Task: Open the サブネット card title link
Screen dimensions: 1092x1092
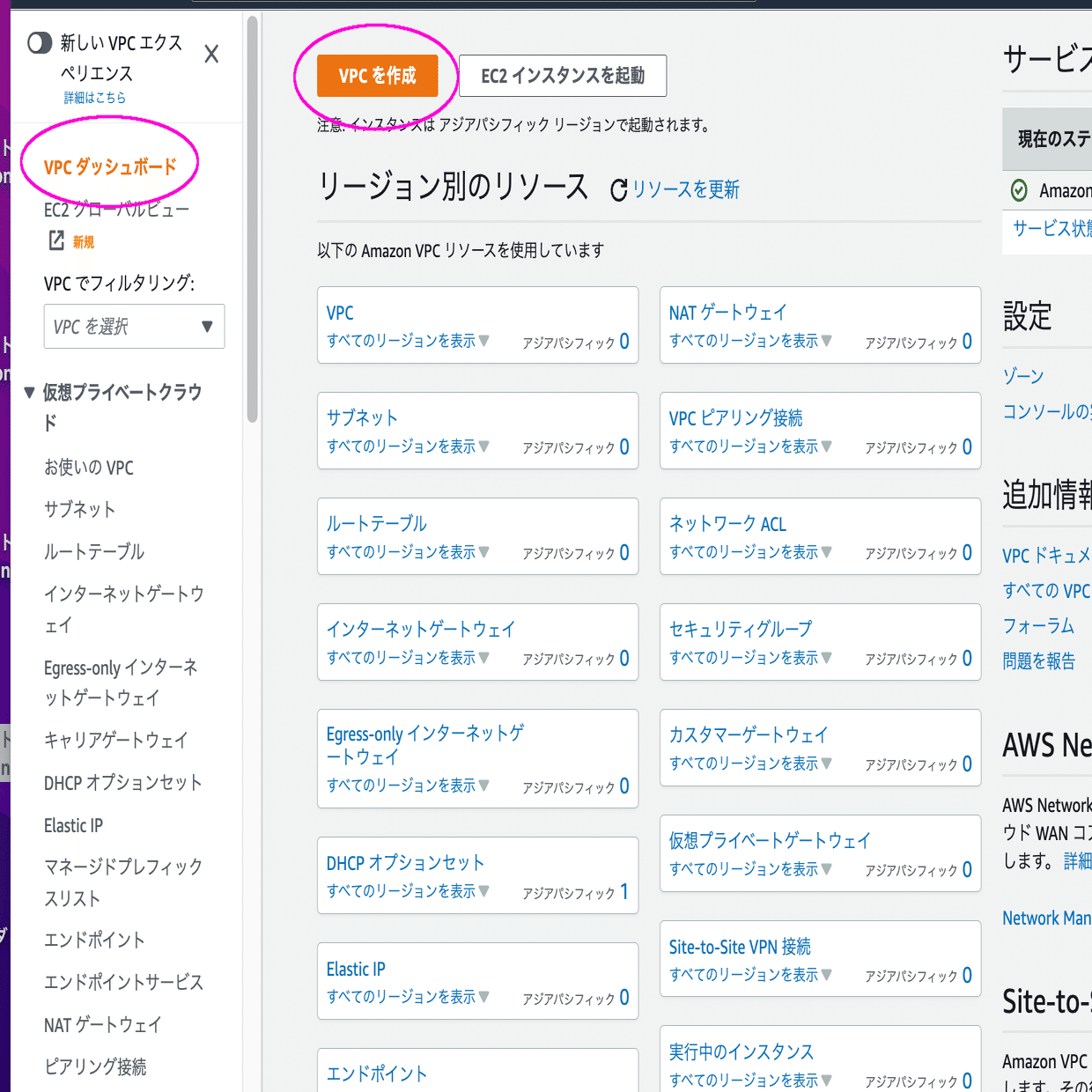Action: (362, 417)
